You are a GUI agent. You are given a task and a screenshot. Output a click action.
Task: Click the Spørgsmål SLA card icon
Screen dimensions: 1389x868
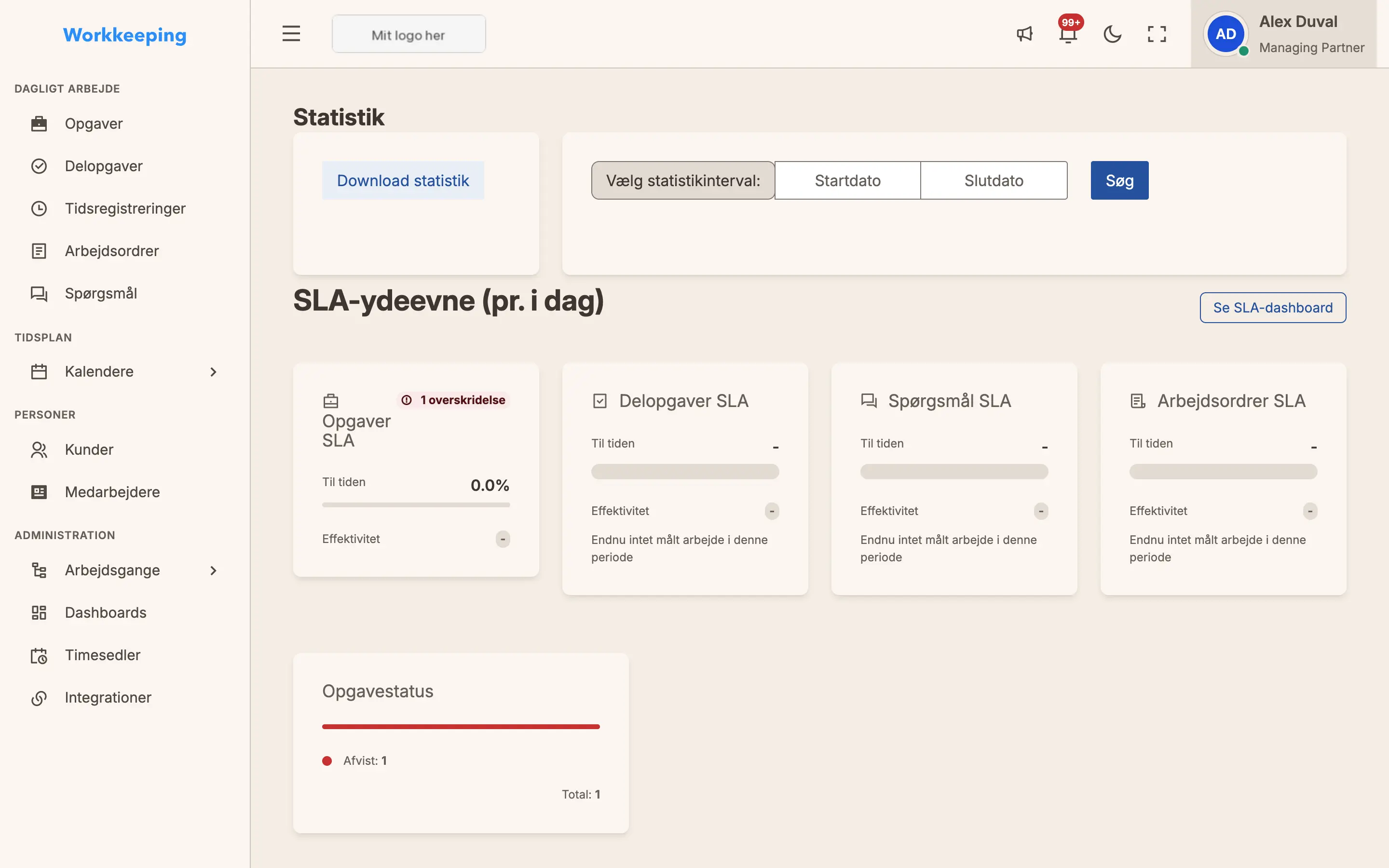tap(869, 401)
